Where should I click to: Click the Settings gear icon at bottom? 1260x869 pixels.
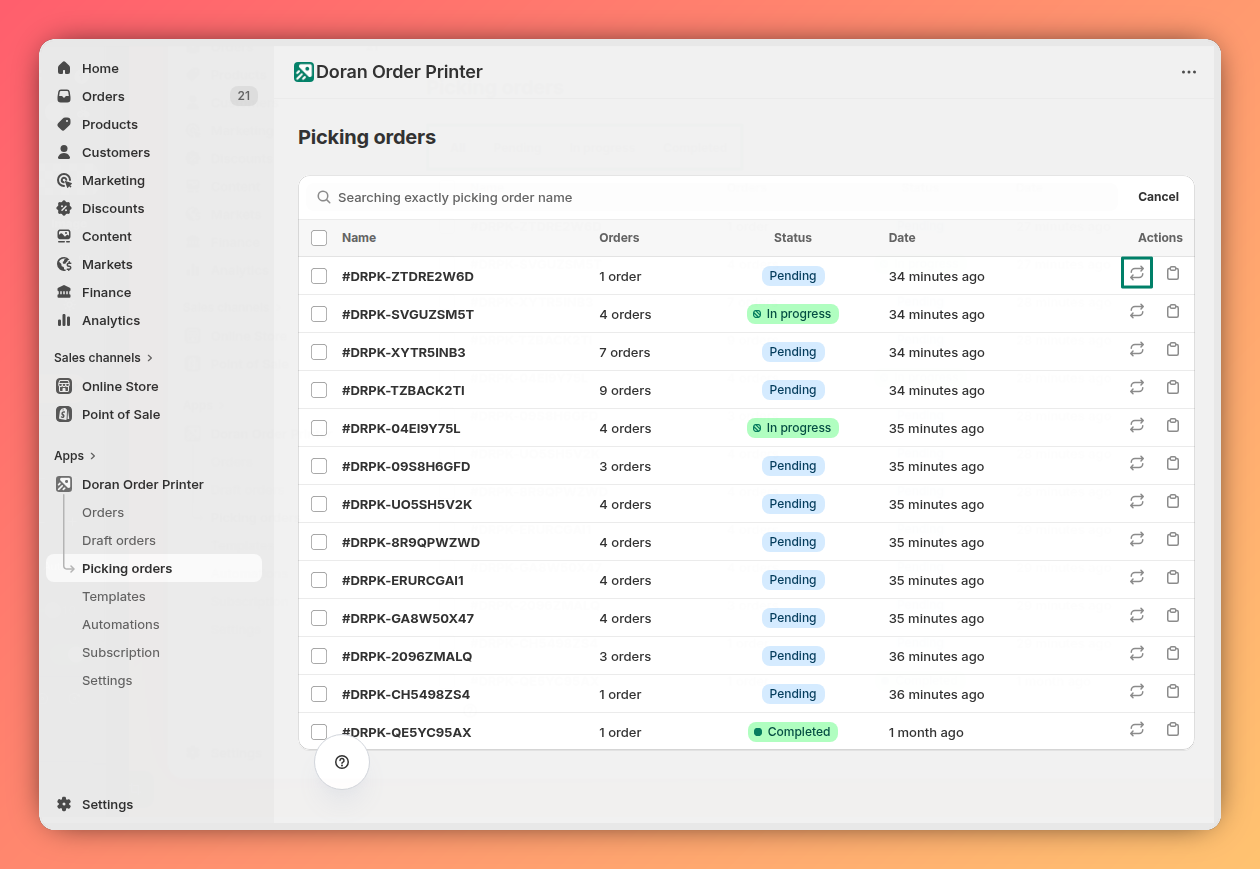[x=64, y=804]
